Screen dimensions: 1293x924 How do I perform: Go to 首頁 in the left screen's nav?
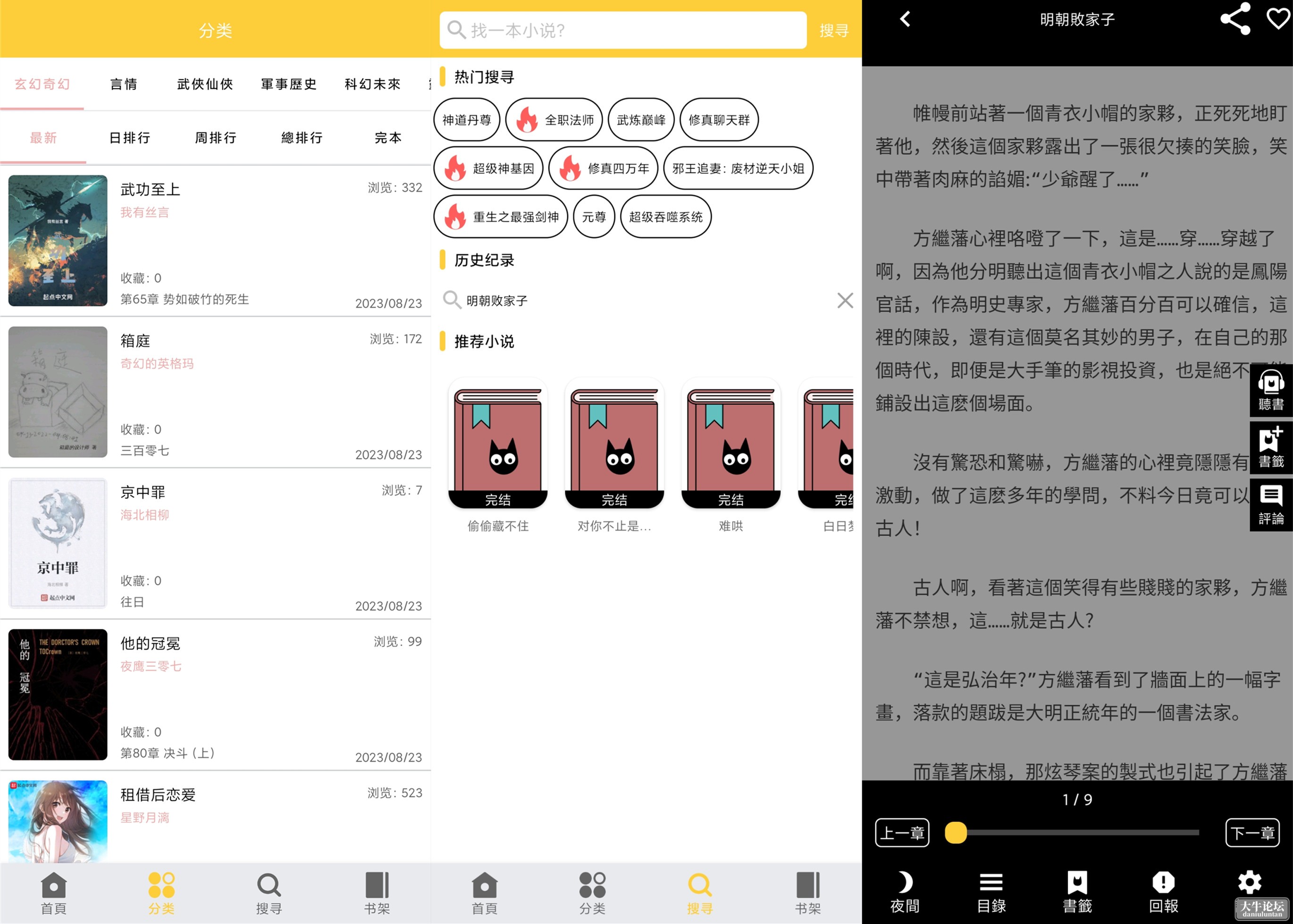point(53,893)
